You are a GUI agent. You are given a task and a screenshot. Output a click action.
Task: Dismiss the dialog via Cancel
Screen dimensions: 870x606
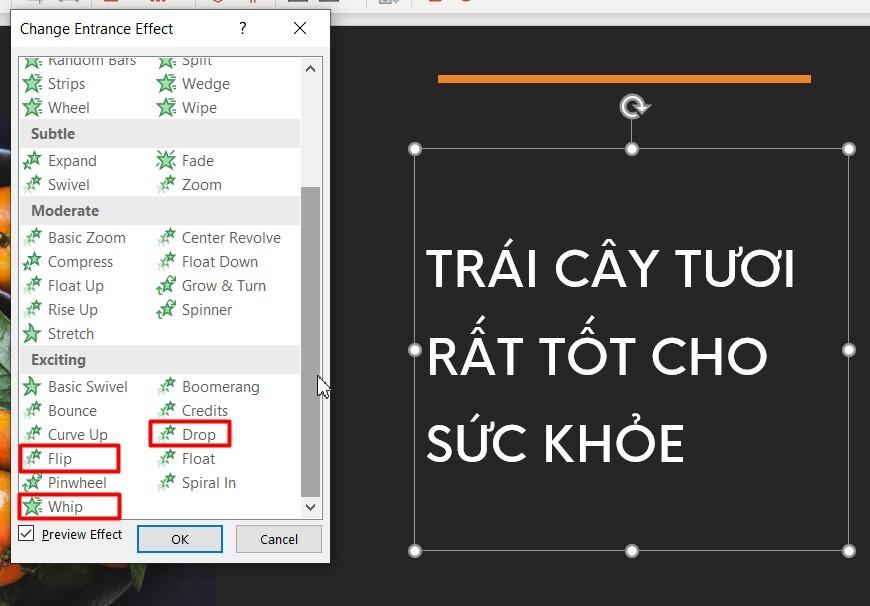coord(277,539)
